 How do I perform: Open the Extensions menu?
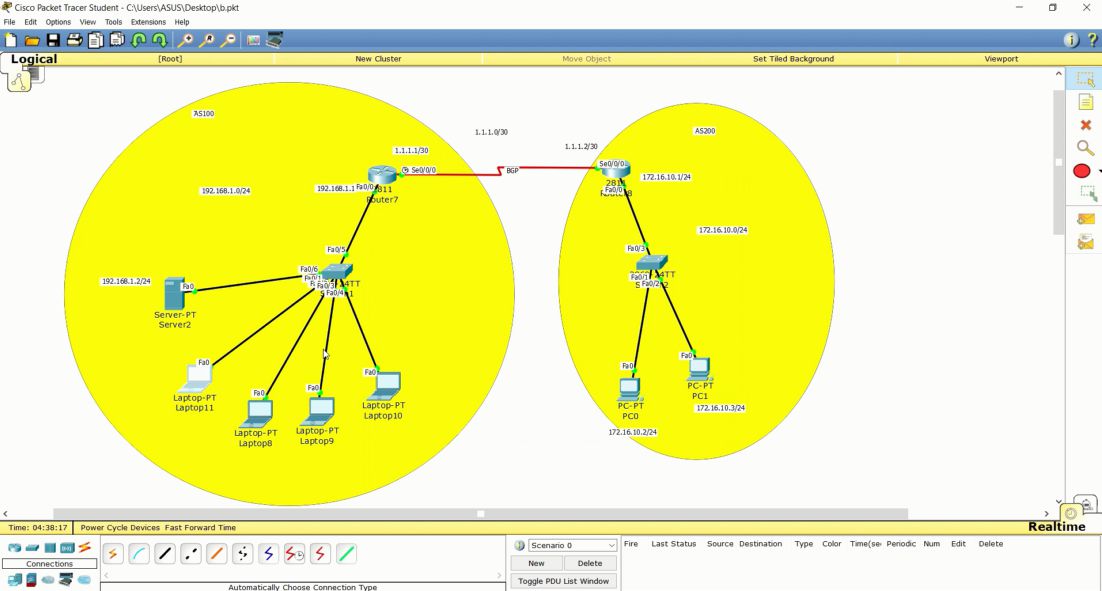[148, 21]
